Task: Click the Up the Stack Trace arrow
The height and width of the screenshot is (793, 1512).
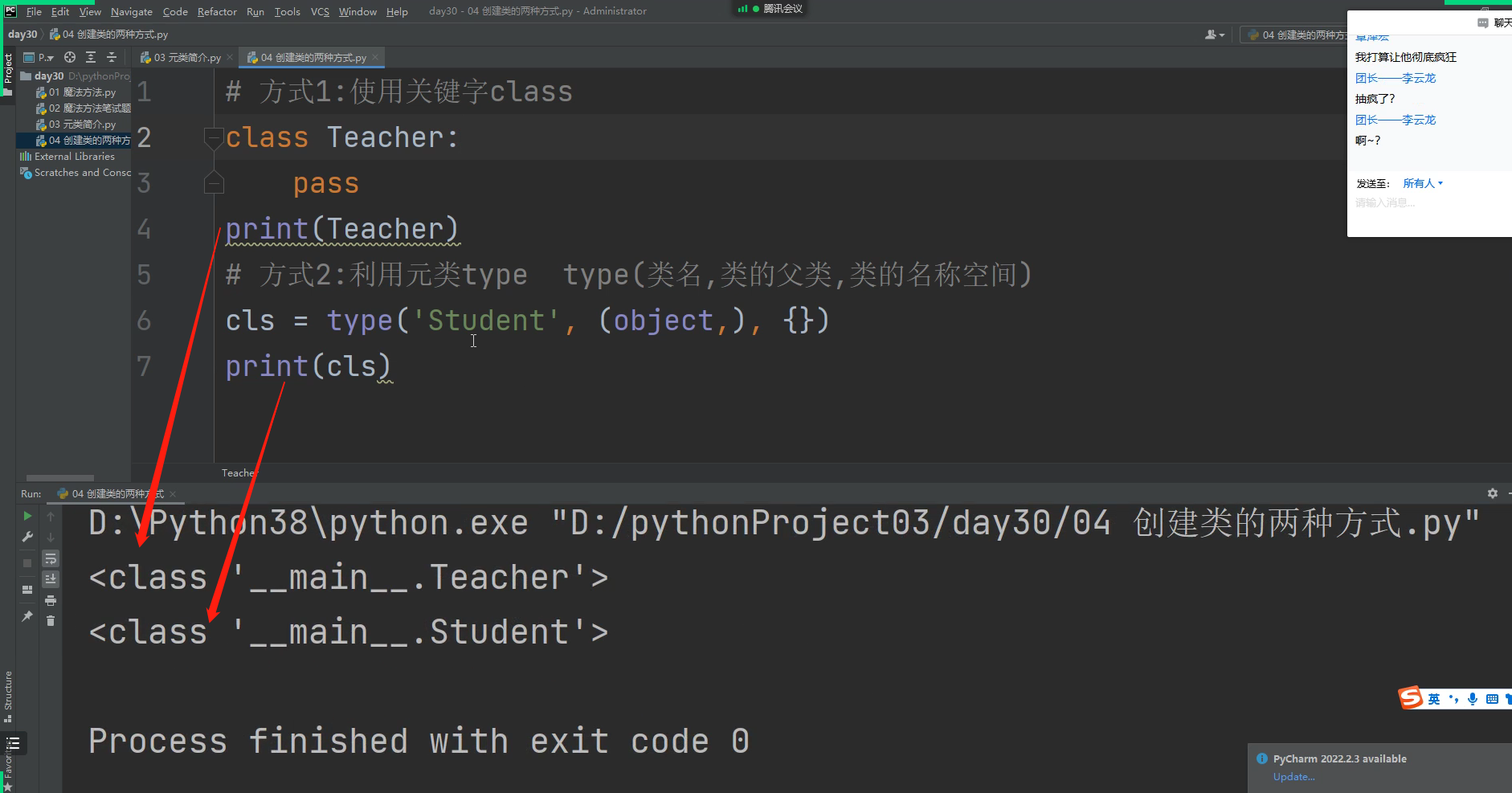Action: (51, 516)
